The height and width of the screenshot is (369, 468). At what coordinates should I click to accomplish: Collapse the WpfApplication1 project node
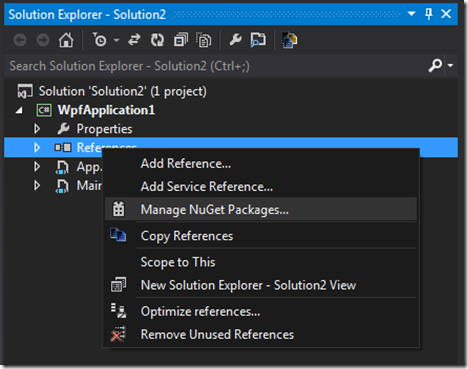[19, 110]
